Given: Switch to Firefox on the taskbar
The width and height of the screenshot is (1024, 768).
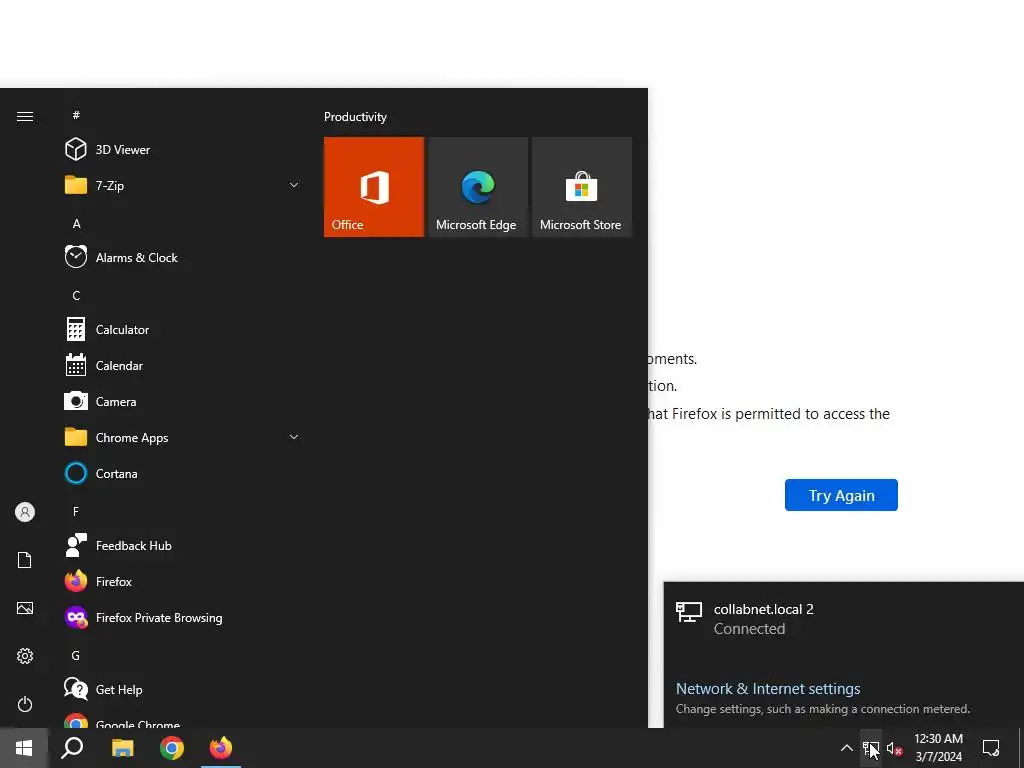Looking at the screenshot, I should [x=221, y=748].
